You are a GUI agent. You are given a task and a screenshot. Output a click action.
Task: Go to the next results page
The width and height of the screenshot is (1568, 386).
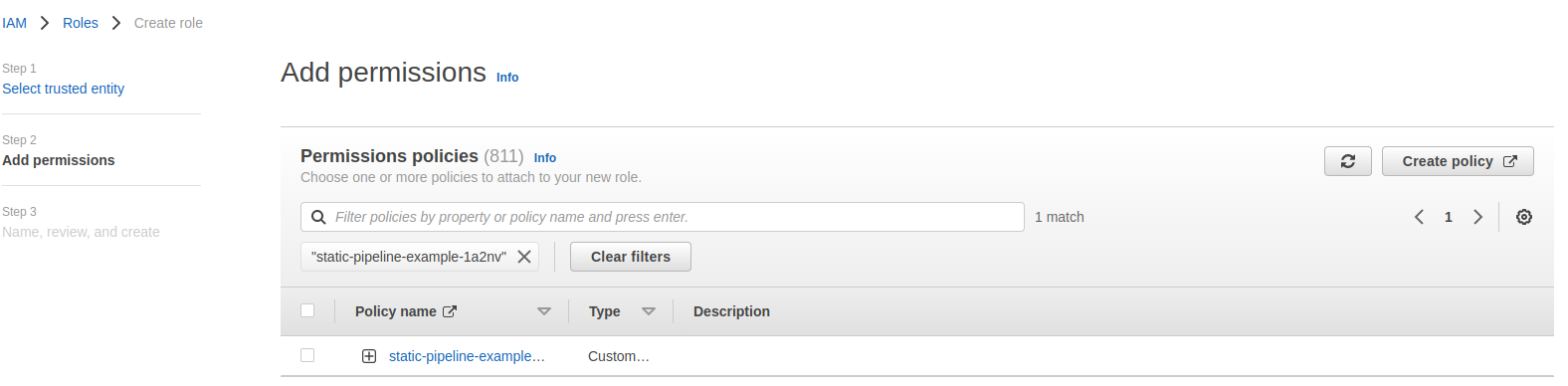point(1477,217)
